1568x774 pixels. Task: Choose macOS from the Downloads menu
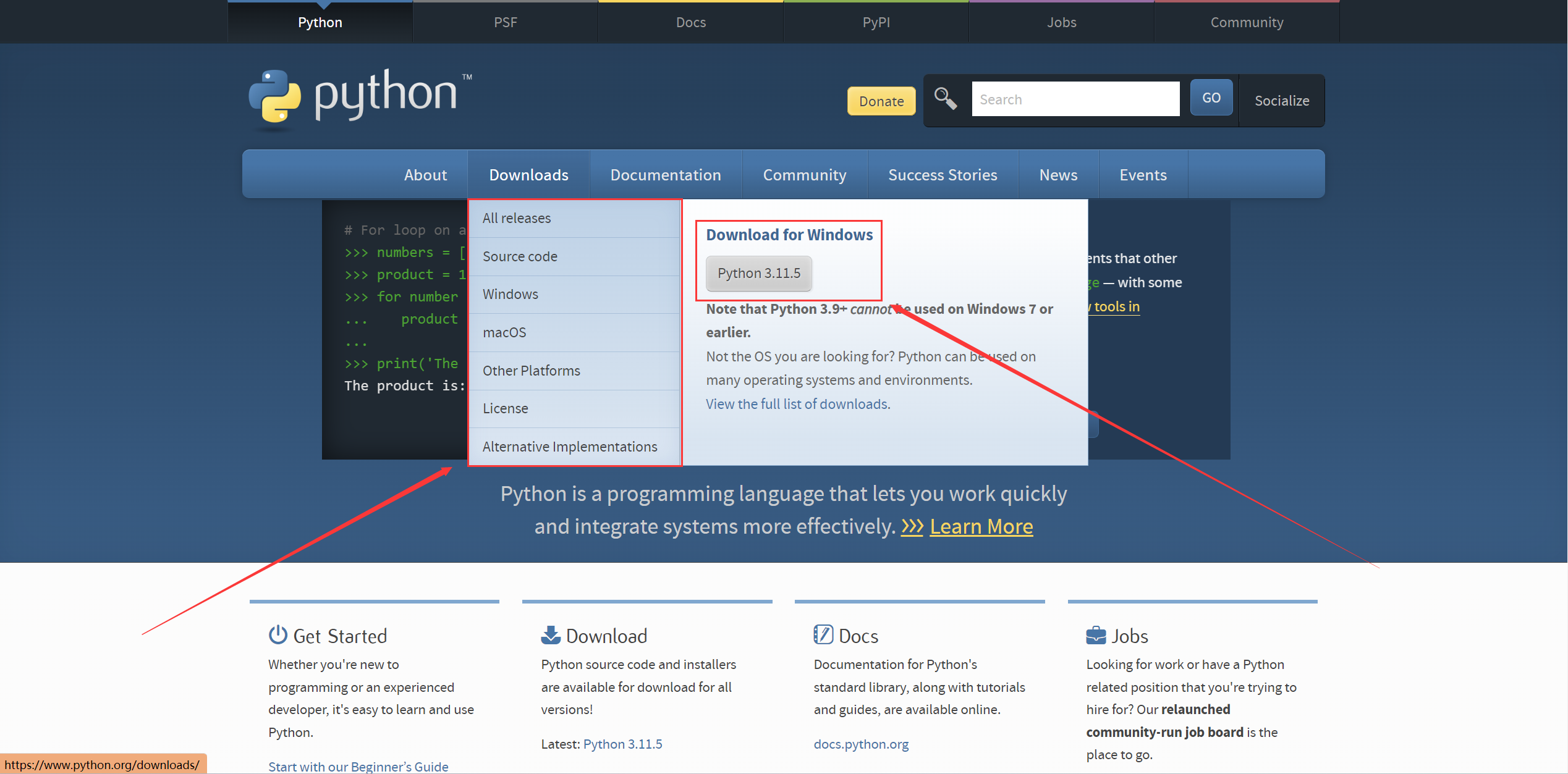(x=504, y=332)
